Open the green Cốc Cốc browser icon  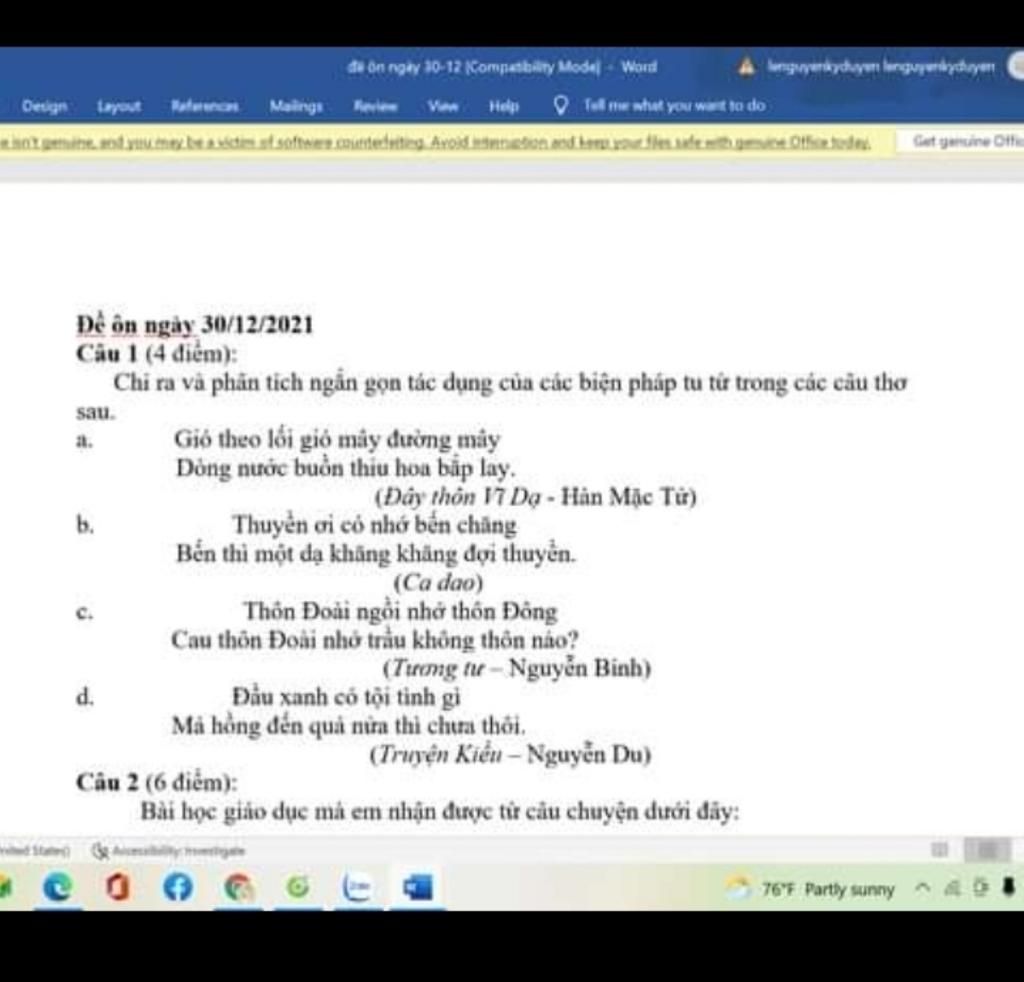pyautogui.click(x=298, y=887)
